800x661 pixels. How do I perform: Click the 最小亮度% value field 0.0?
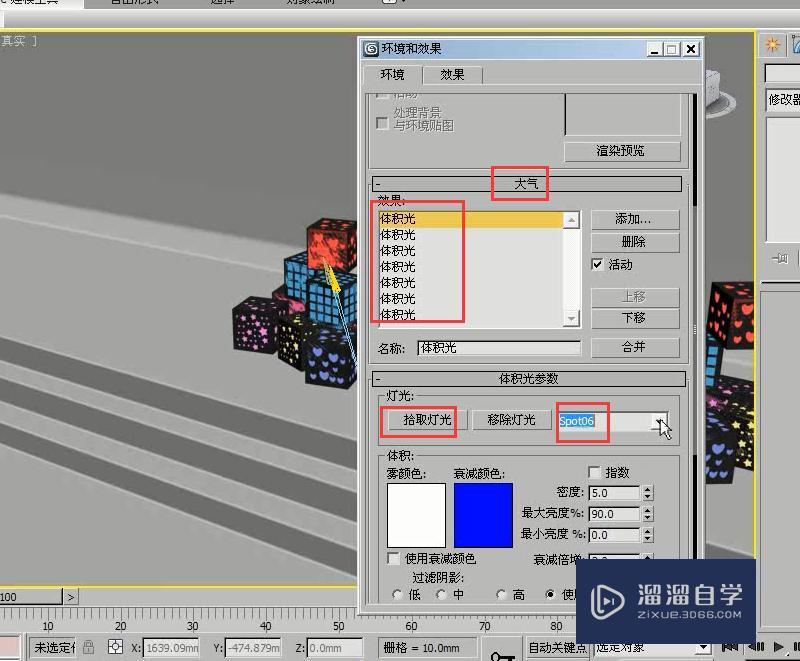[x=614, y=535]
